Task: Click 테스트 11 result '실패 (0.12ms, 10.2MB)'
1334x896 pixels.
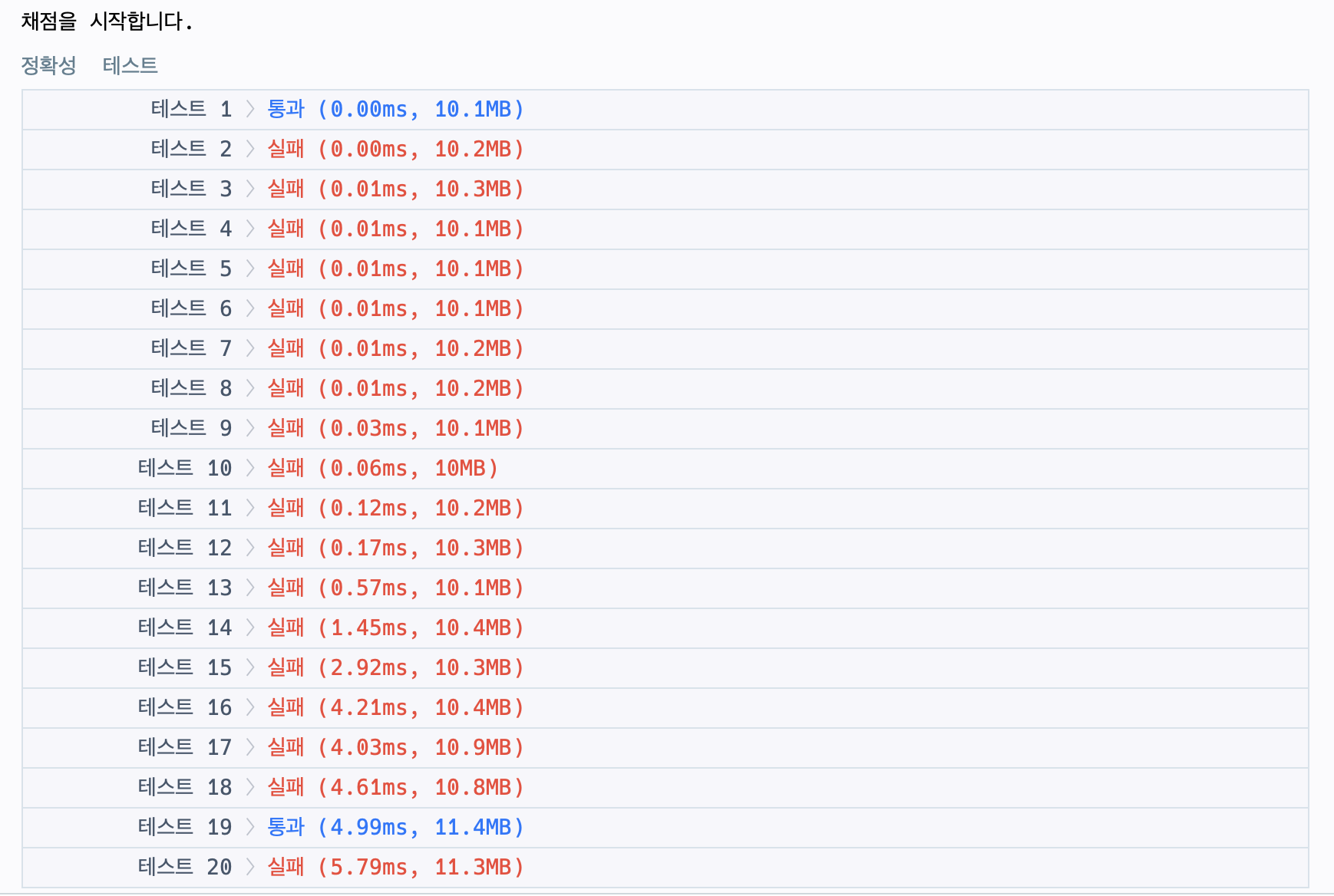Action: pyautogui.click(x=395, y=508)
